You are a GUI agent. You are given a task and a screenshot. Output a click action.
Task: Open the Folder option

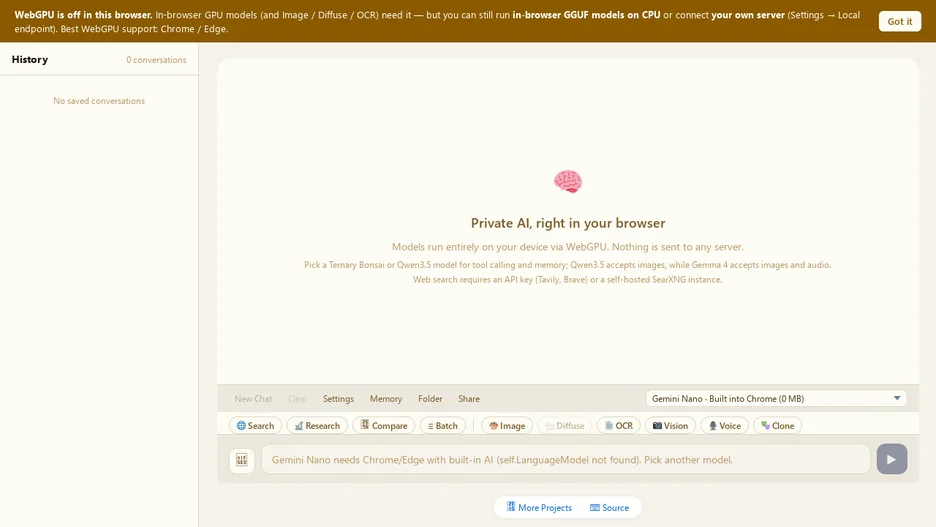click(430, 399)
